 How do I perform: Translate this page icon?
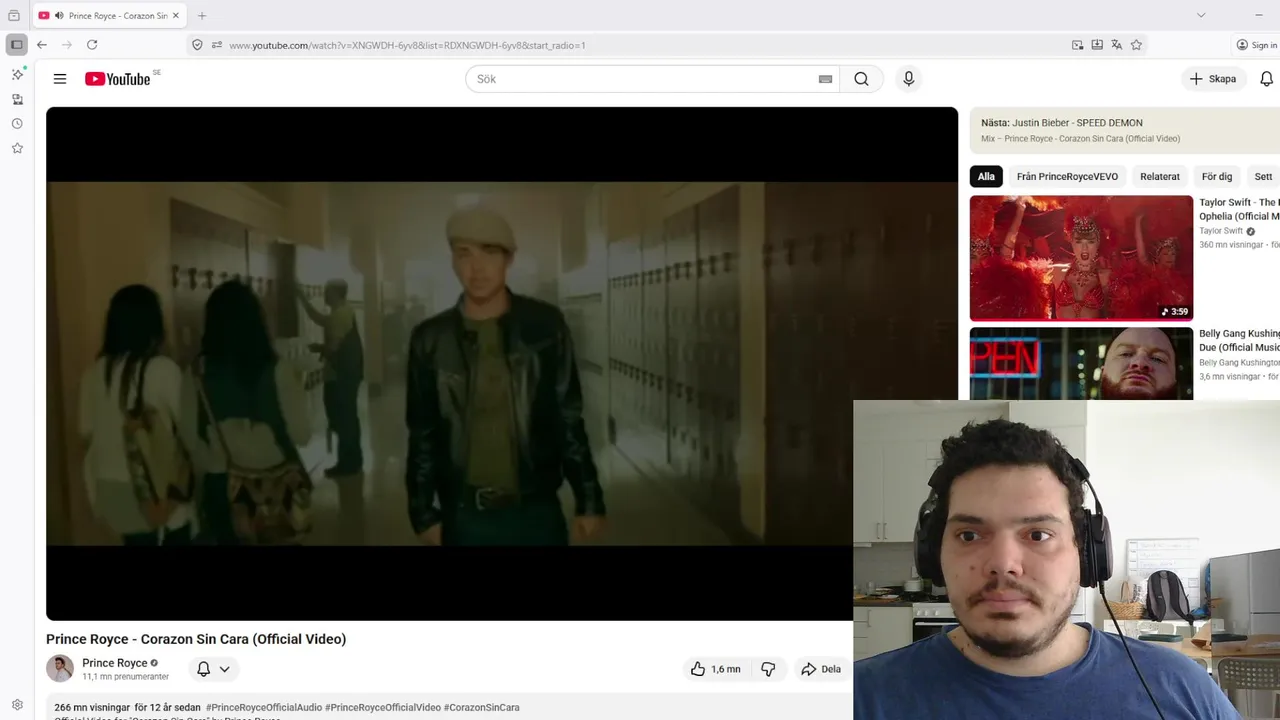click(x=1117, y=45)
